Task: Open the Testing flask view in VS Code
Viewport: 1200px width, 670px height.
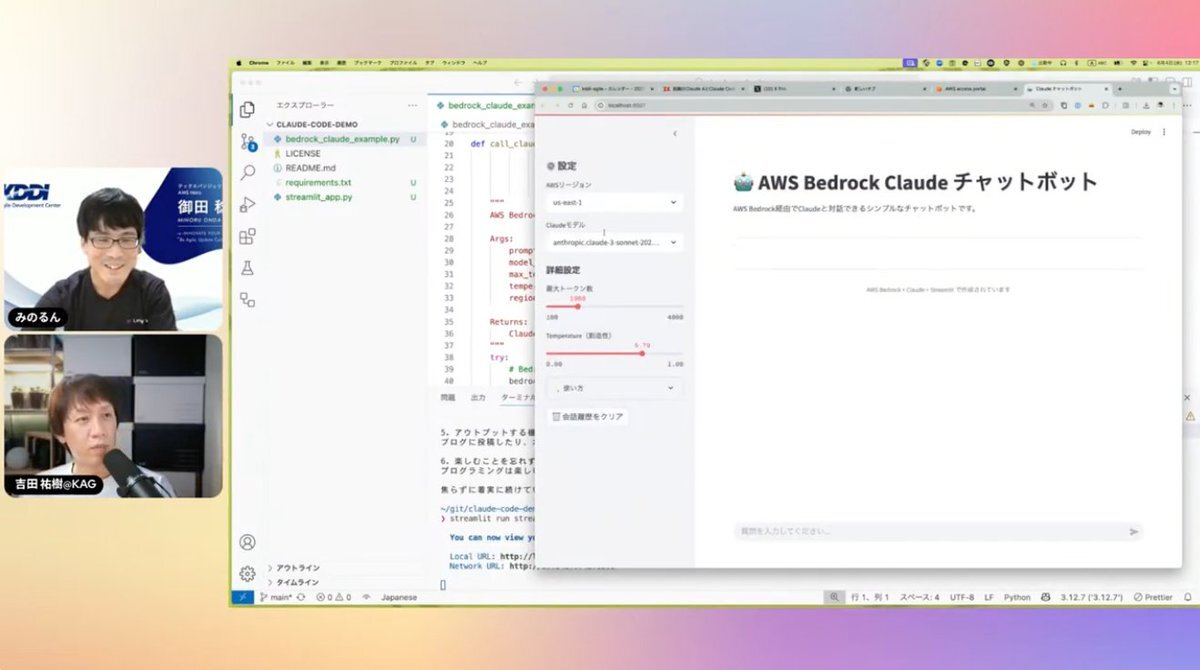Action: click(x=247, y=268)
